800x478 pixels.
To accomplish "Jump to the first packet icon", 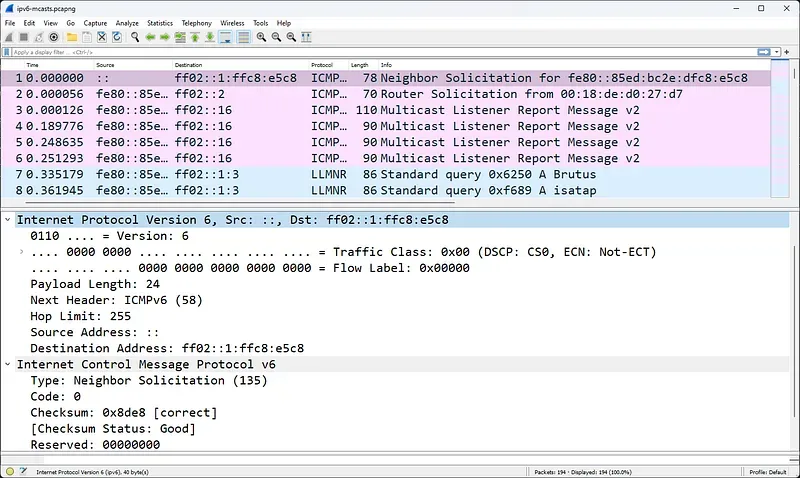I will 195,37.
